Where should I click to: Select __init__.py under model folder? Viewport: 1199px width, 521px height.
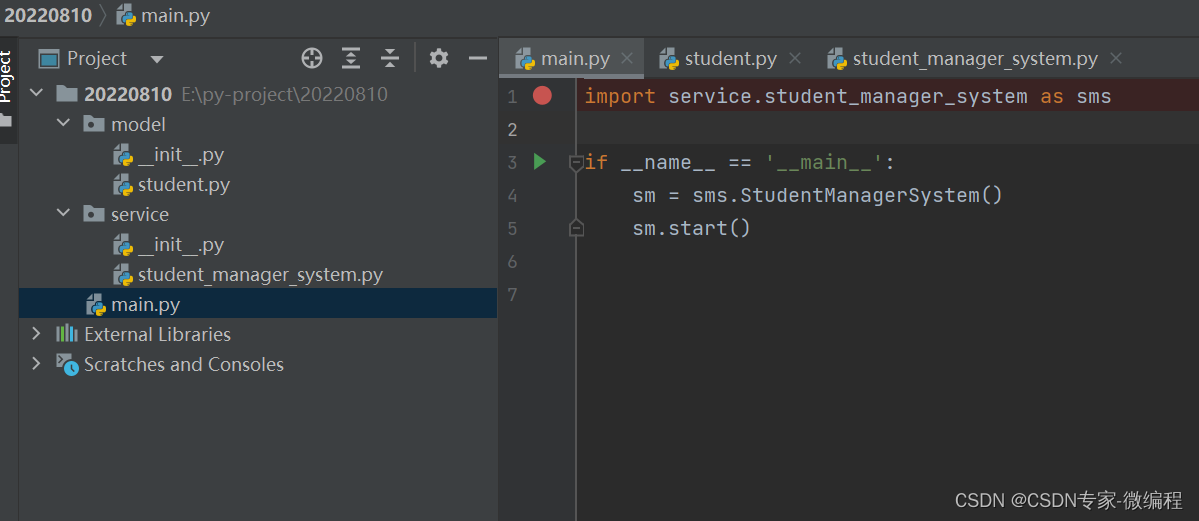180,155
